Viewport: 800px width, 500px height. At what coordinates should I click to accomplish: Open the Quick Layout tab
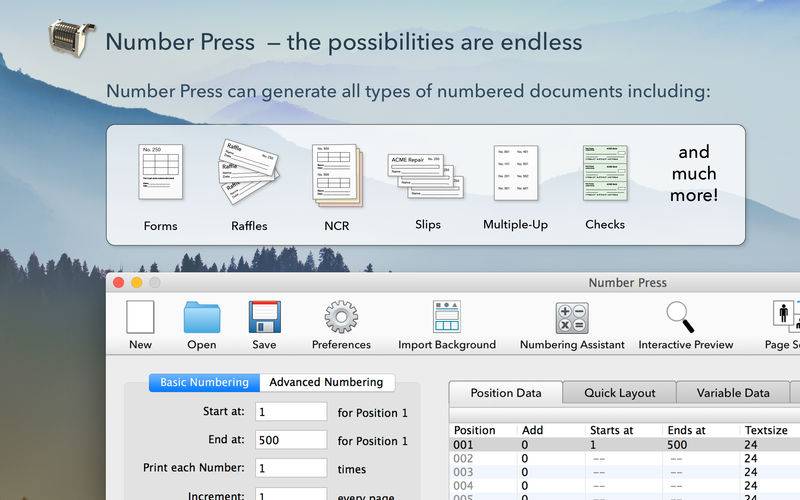point(619,393)
